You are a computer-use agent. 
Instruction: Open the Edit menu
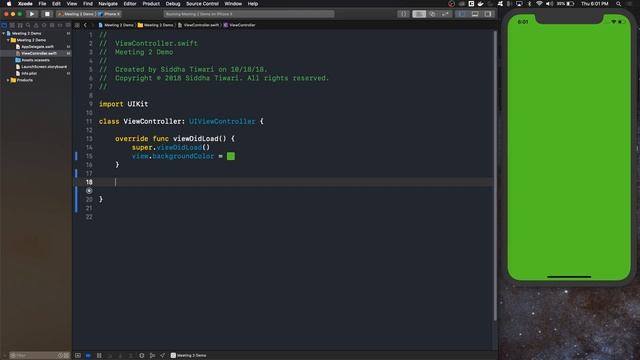pyautogui.click(x=56, y=4)
